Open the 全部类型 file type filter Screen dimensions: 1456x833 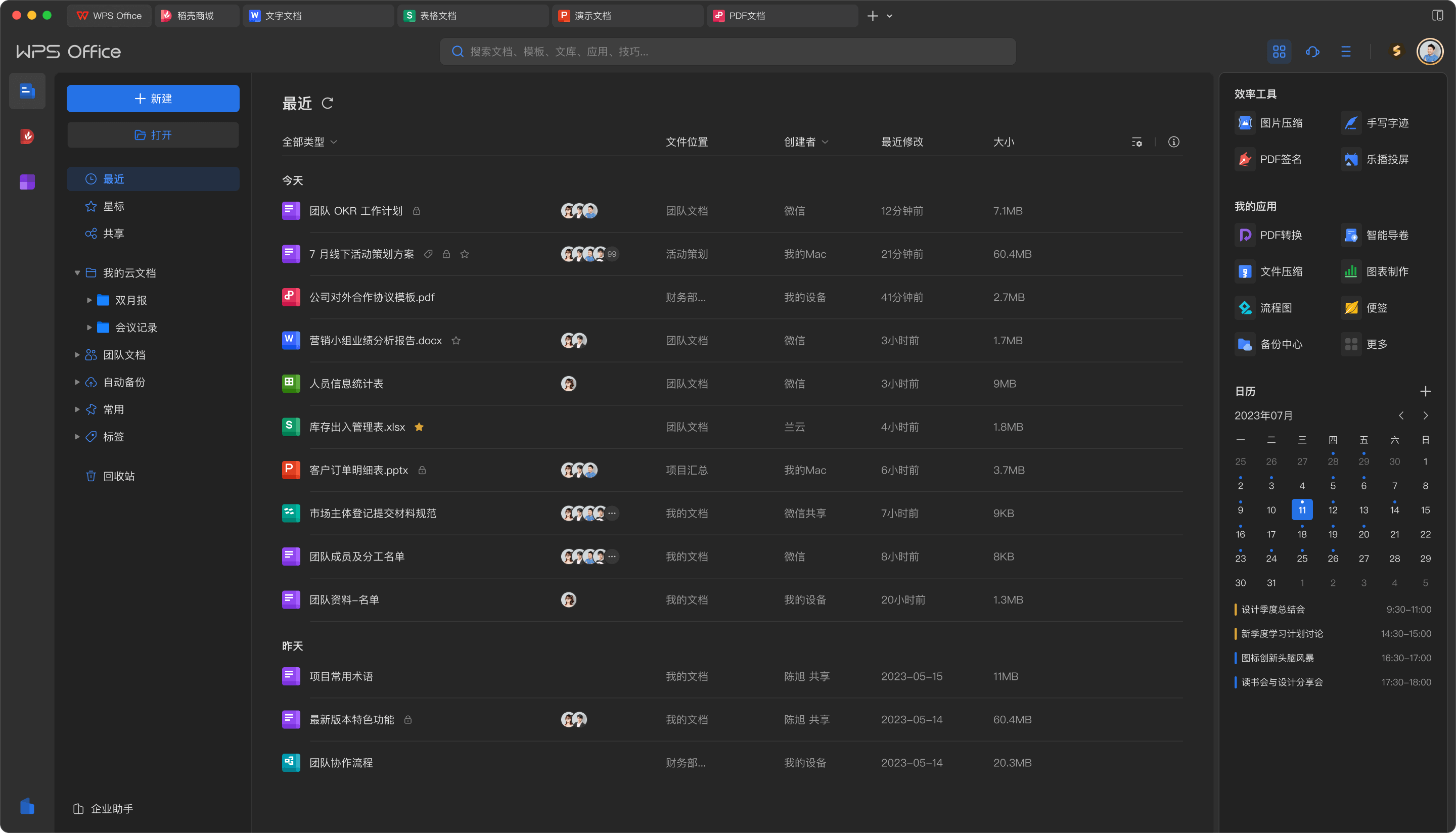point(309,142)
